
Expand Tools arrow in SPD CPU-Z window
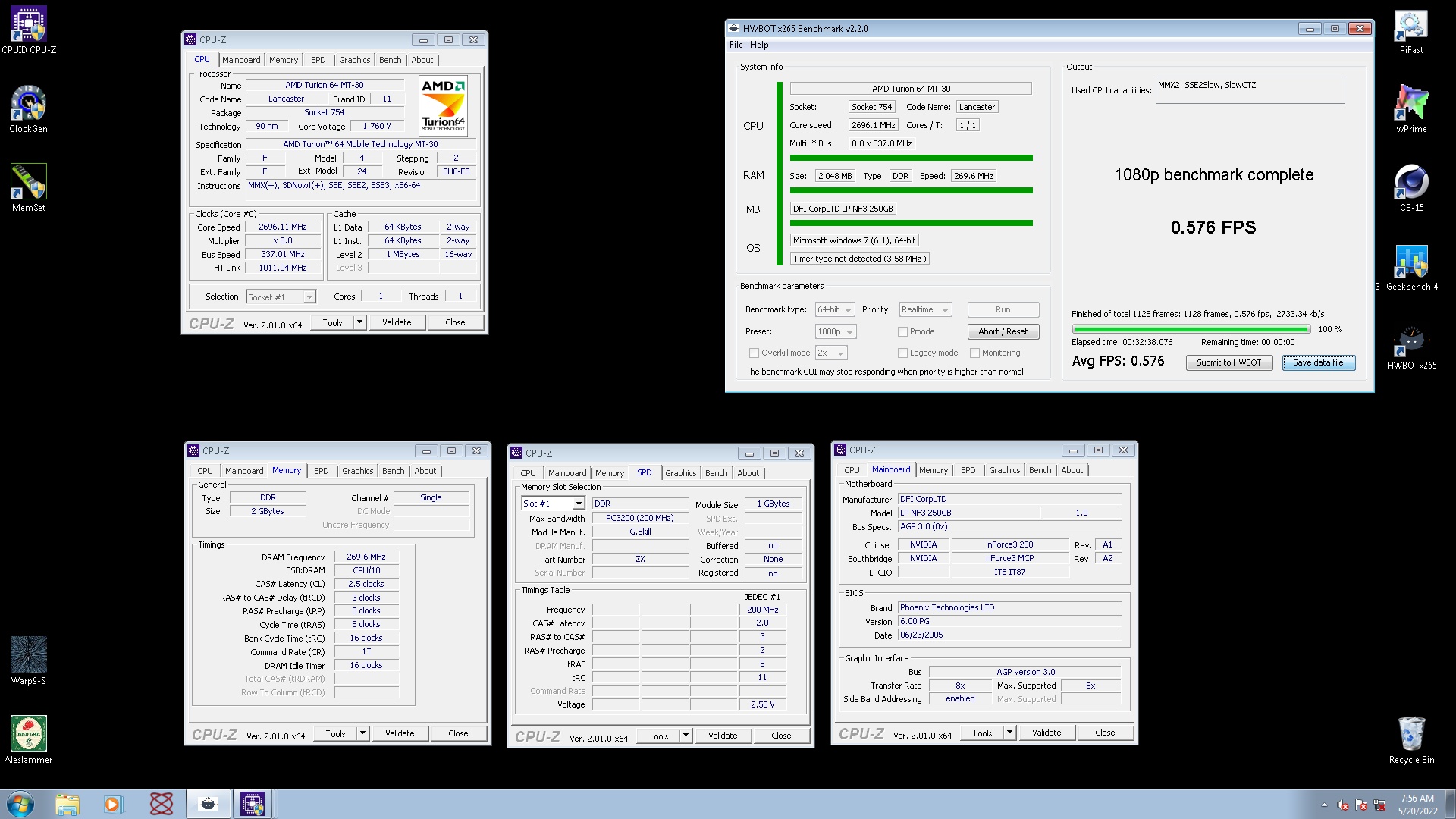coord(686,736)
